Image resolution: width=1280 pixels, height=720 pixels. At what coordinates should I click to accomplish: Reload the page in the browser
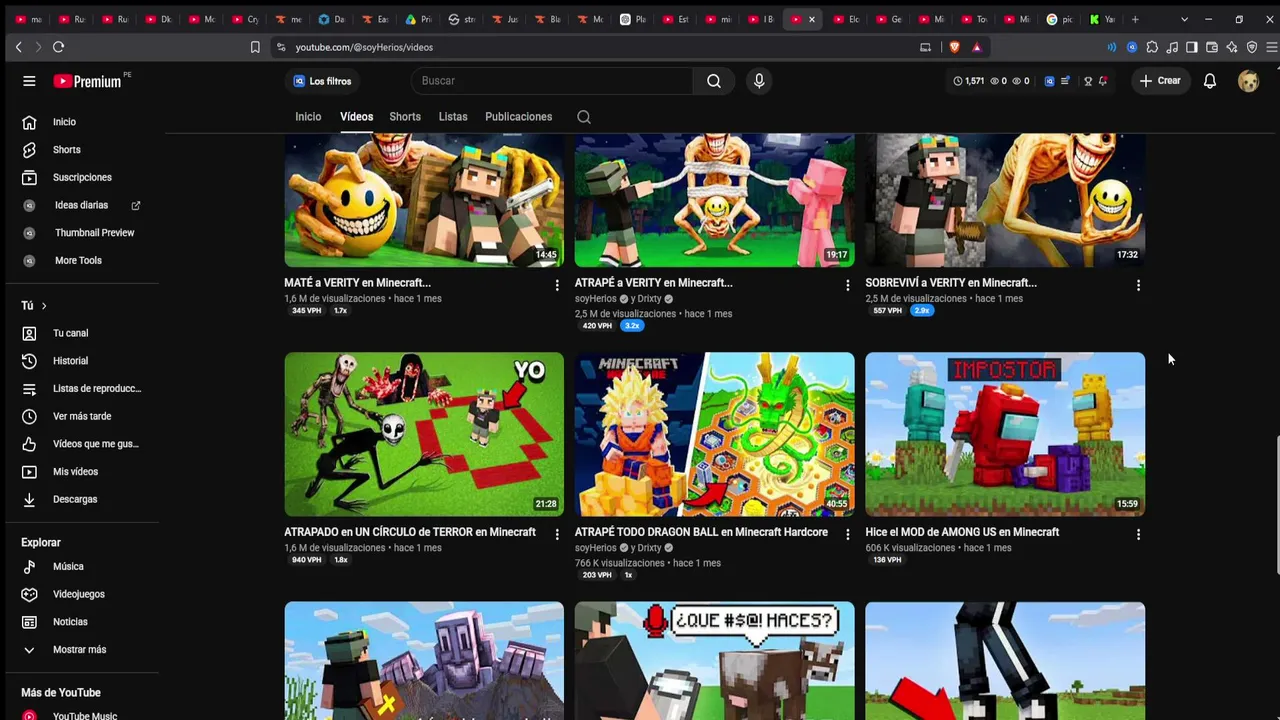(59, 47)
